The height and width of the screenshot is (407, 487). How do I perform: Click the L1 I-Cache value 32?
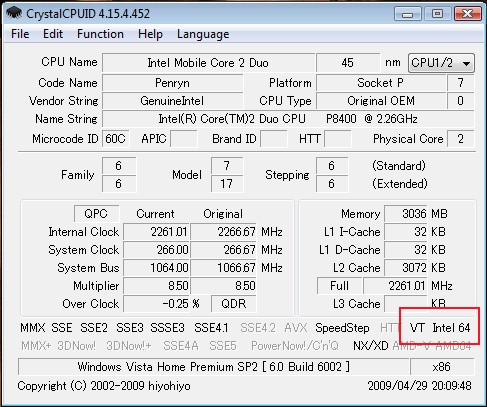pos(406,232)
